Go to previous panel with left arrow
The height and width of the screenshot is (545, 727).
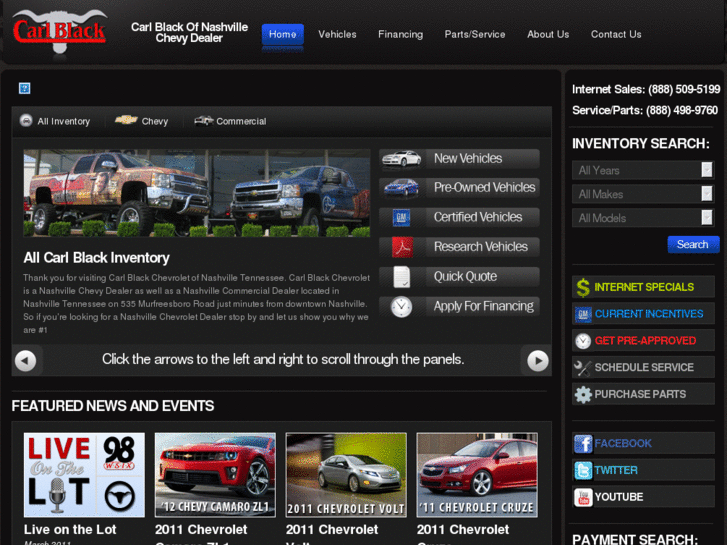coord(26,360)
